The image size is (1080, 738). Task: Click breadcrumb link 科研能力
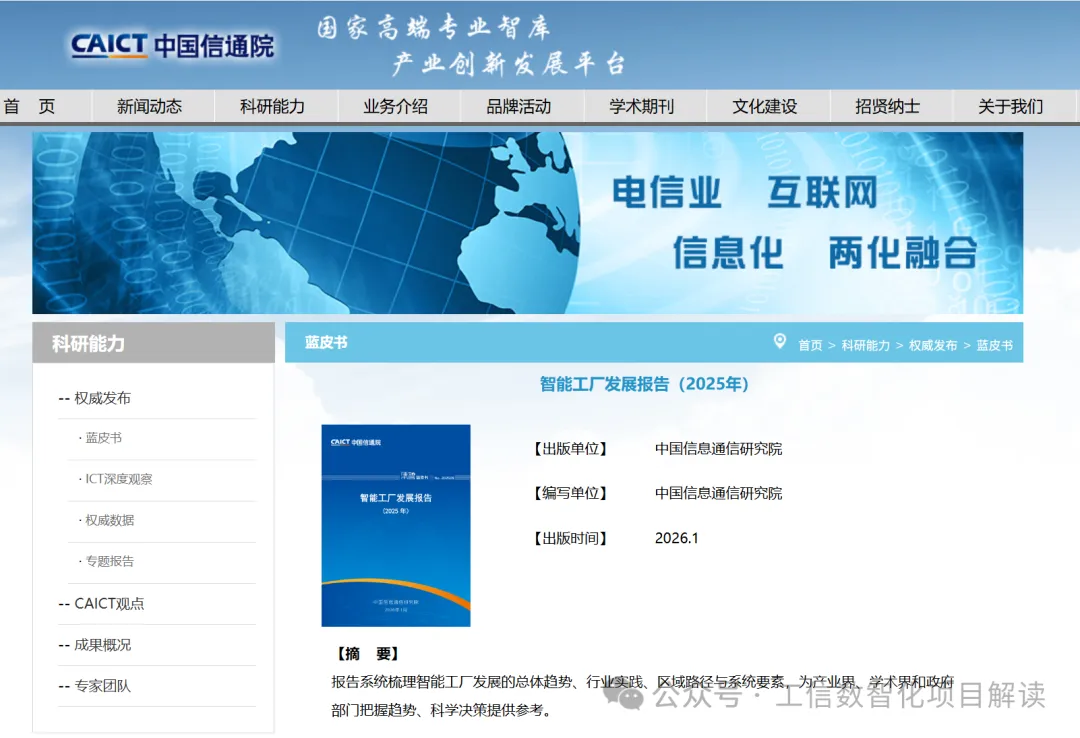[x=866, y=345]
